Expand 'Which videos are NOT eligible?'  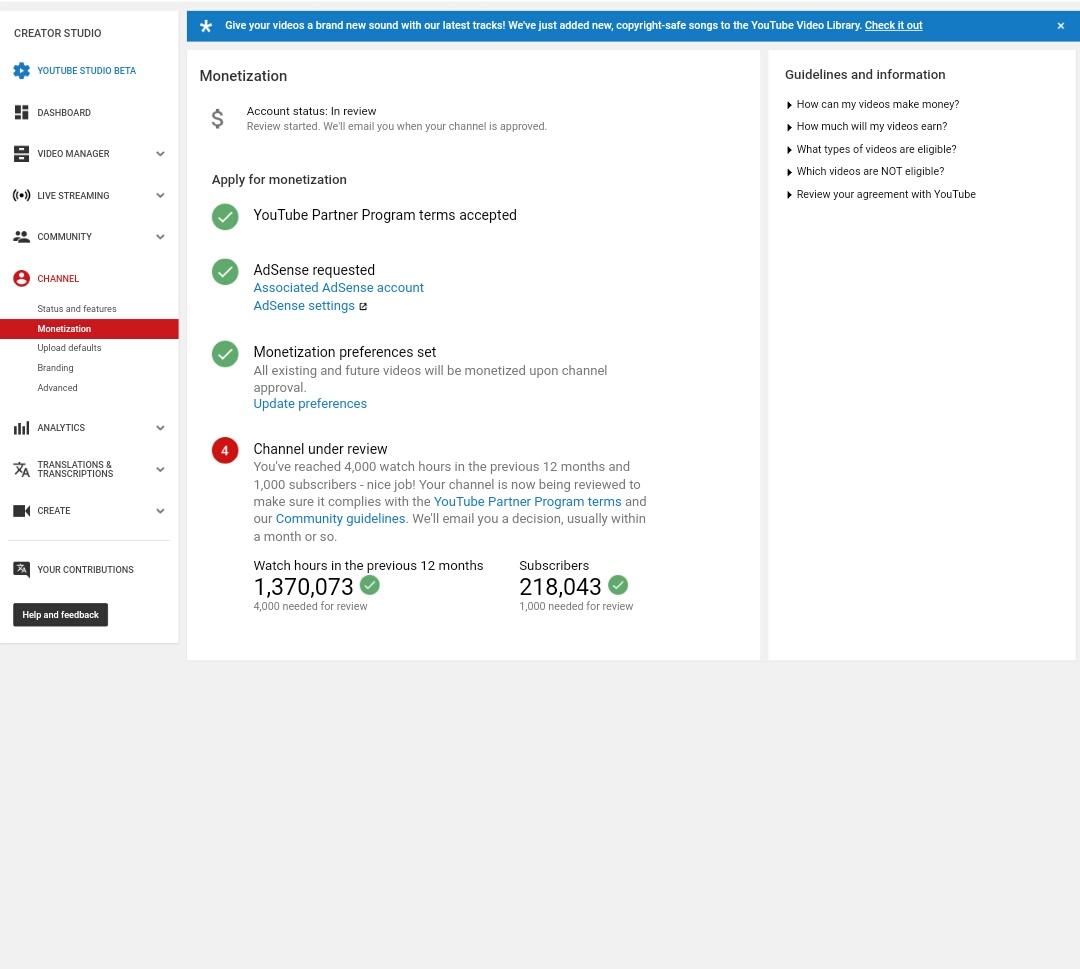pos(864,171)
